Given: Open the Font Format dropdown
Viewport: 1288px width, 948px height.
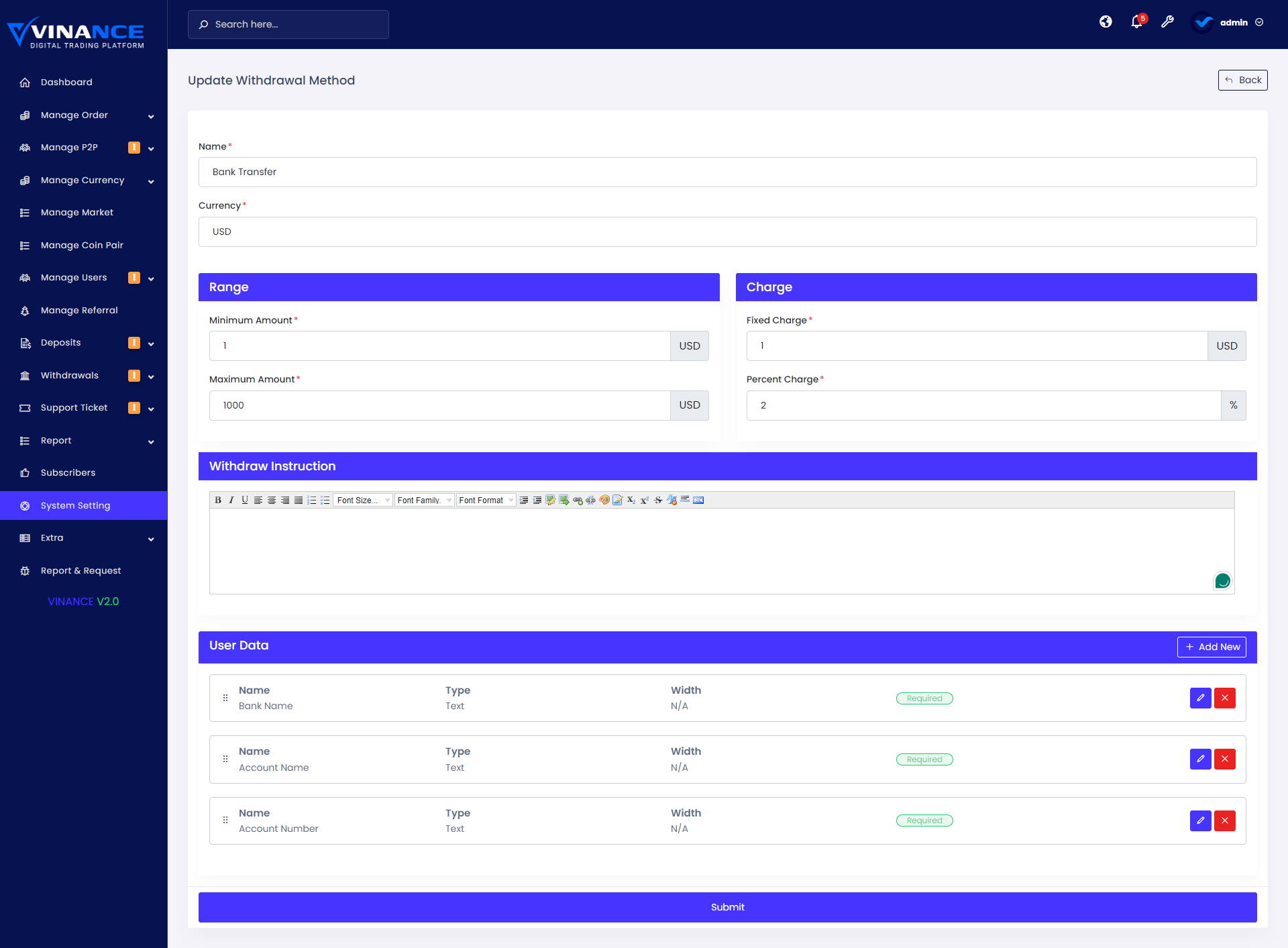Looking at the screenshot, I should click(486, 500).
